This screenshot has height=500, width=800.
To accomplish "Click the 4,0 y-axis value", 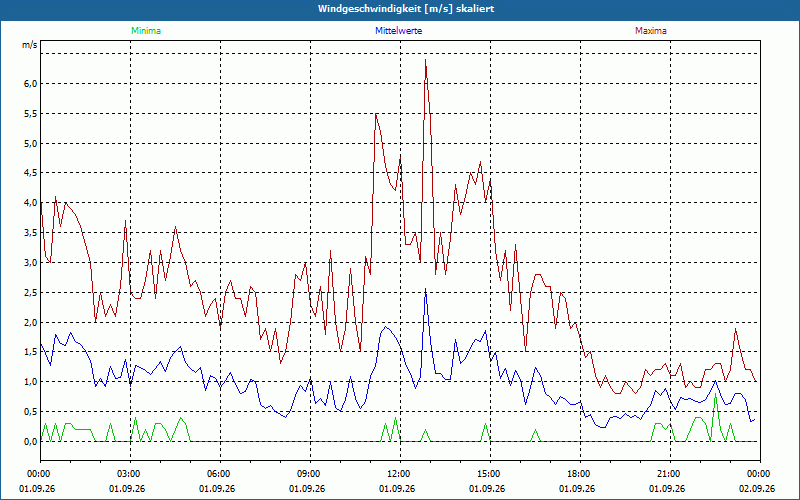I will tap(31, 203).
